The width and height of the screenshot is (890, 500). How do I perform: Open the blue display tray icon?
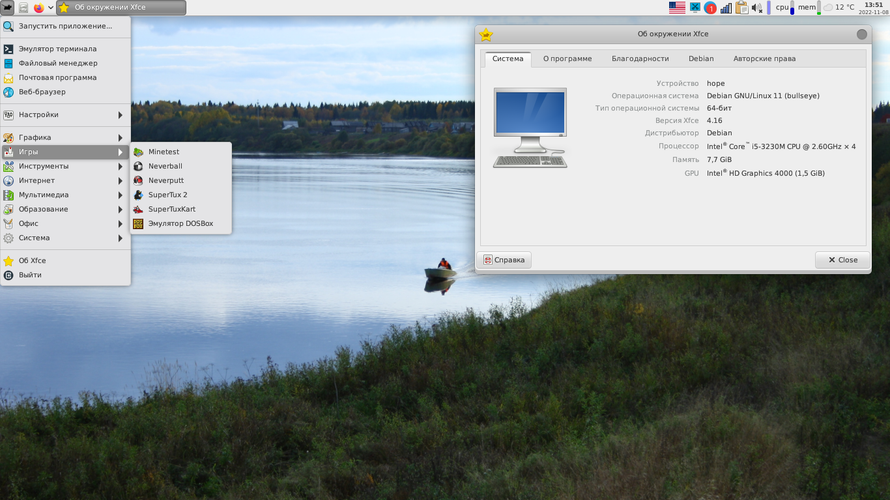(x=695, y=7)
